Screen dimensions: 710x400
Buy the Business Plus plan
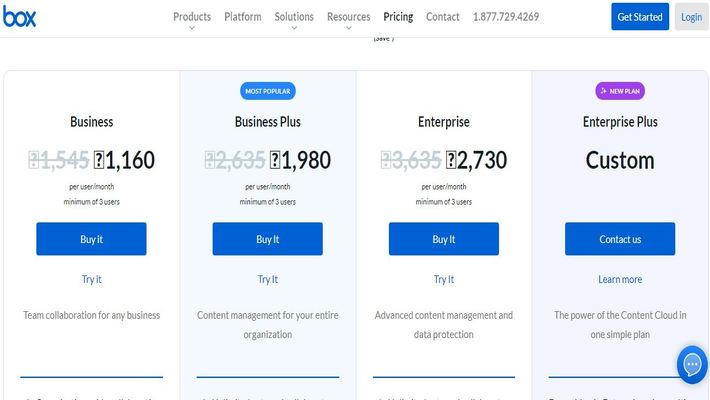click(268, 239)
